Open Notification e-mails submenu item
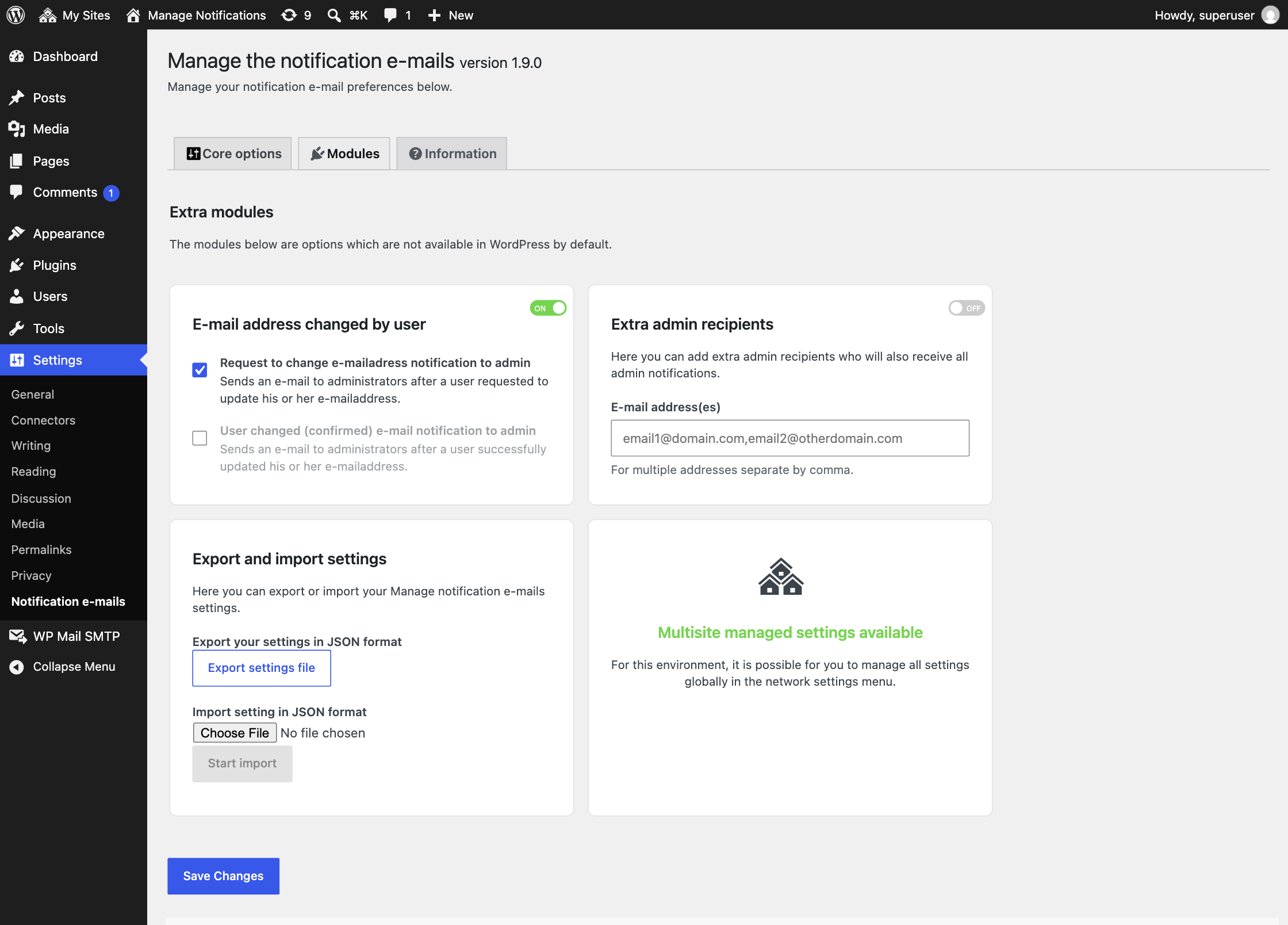 click(x=68, y=601)
